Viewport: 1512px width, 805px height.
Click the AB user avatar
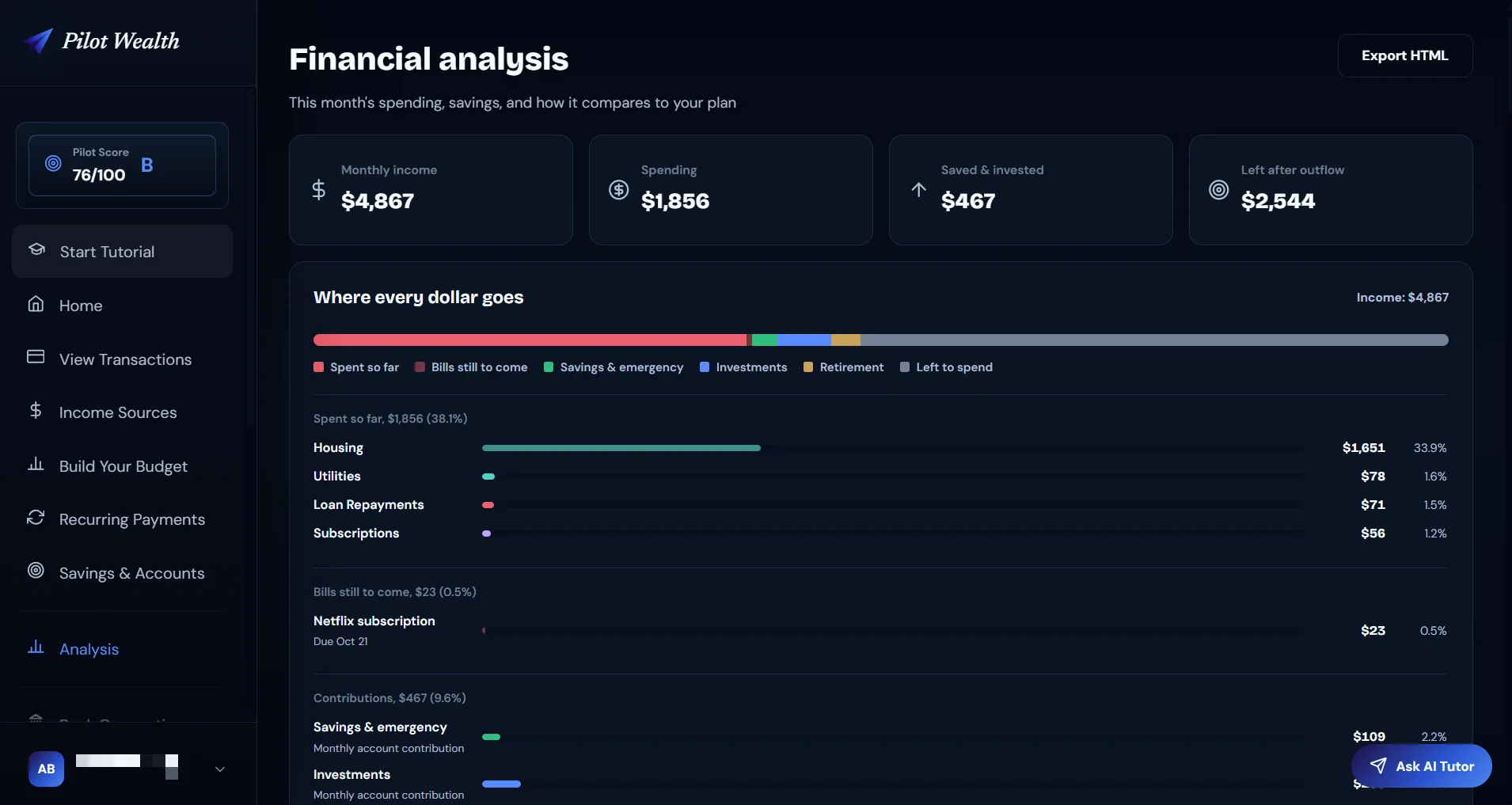pos(47,769)
